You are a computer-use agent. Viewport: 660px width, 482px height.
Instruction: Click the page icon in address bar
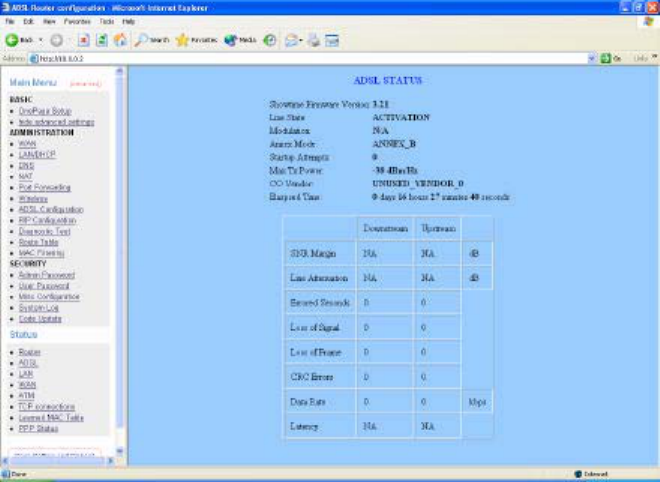(x=34, y=59)
